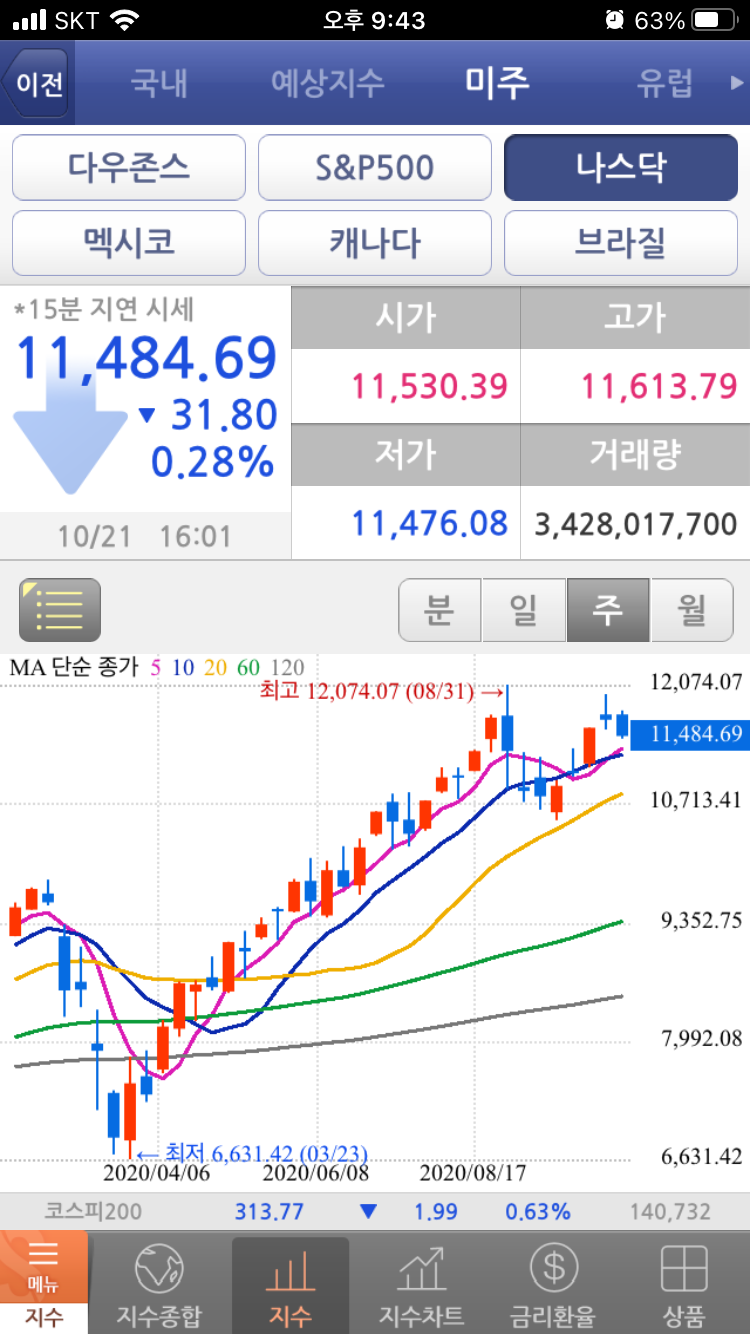This screenshot has width=750, height=1334.
Task: Tap the battery indicator icon
Action: [715, 20]
